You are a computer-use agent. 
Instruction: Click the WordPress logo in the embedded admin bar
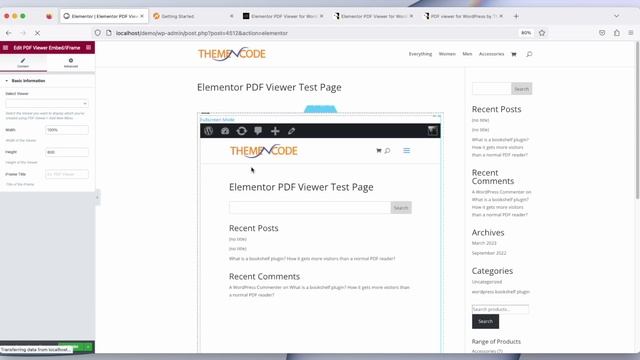pyautogui.click(x=209, y=131)
